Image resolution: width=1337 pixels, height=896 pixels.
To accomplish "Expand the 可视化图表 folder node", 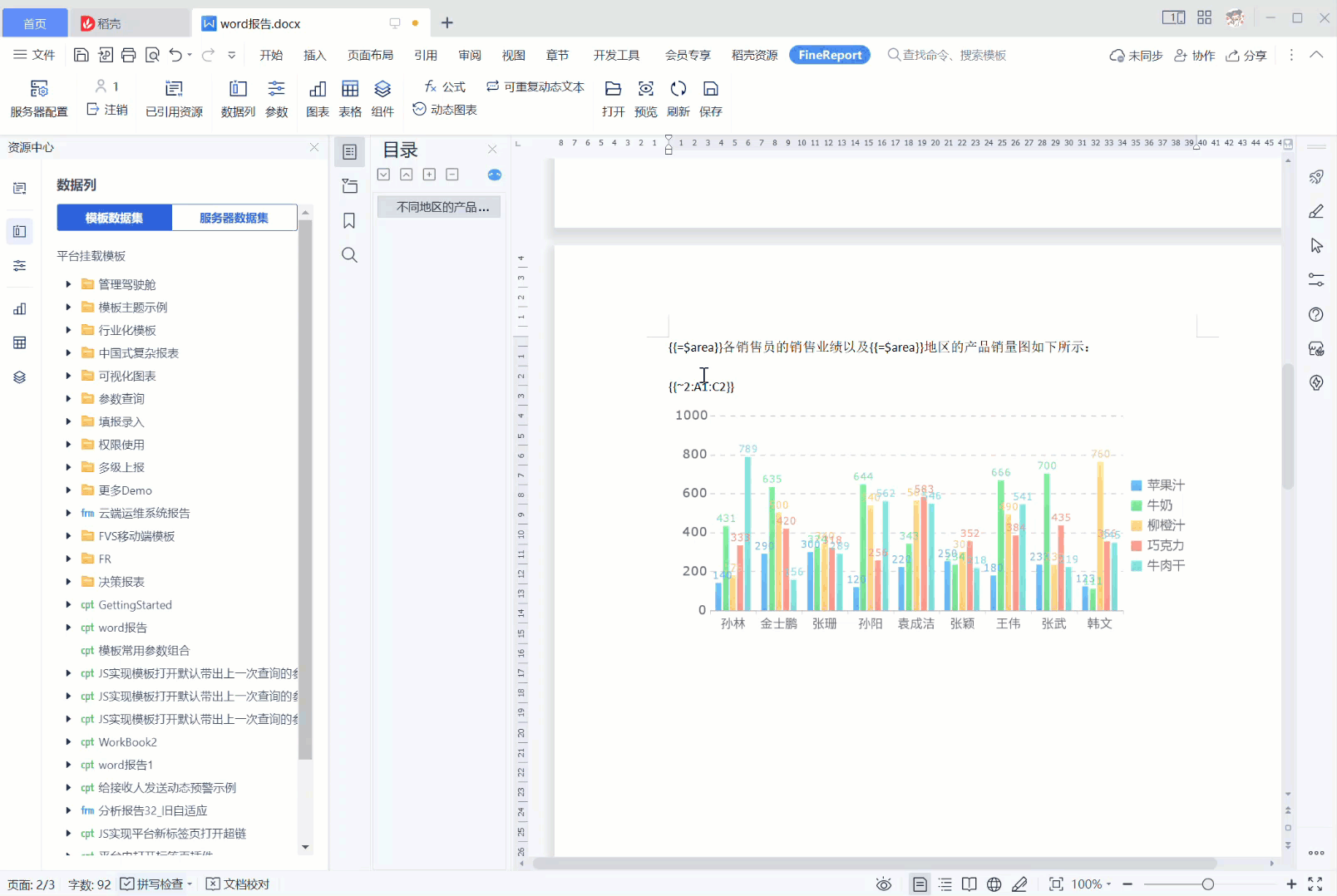I will coord(68,376).
